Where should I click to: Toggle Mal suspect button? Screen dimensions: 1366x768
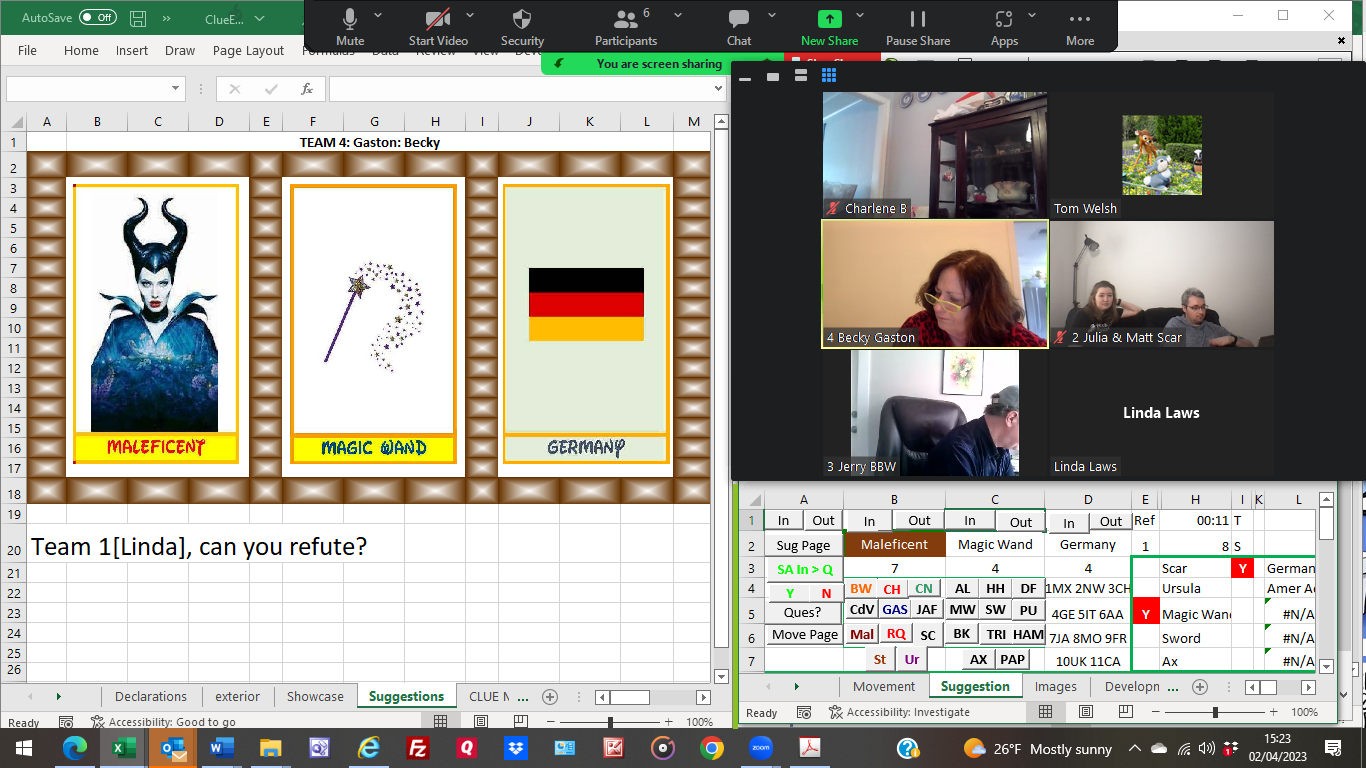[x=862, y=634]
